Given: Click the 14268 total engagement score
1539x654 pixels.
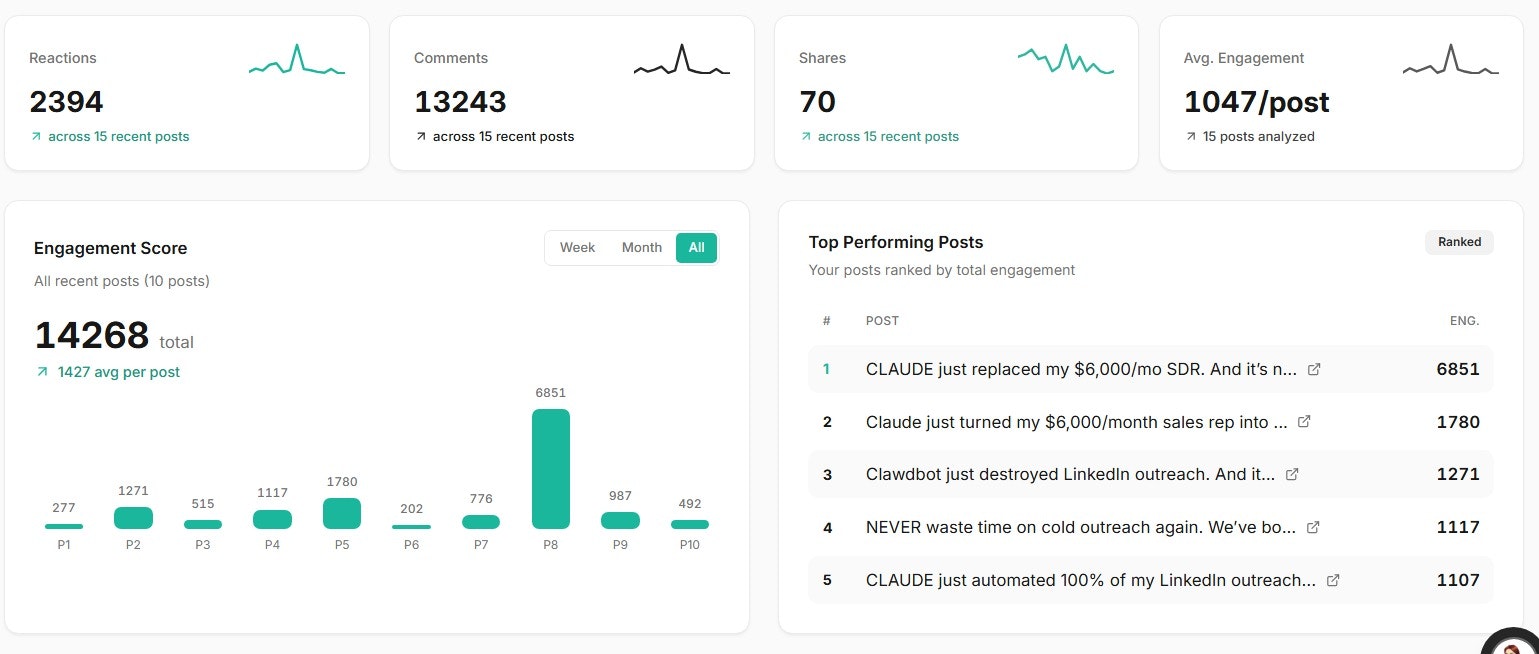Looking at the screenshot, I should 92,336.
